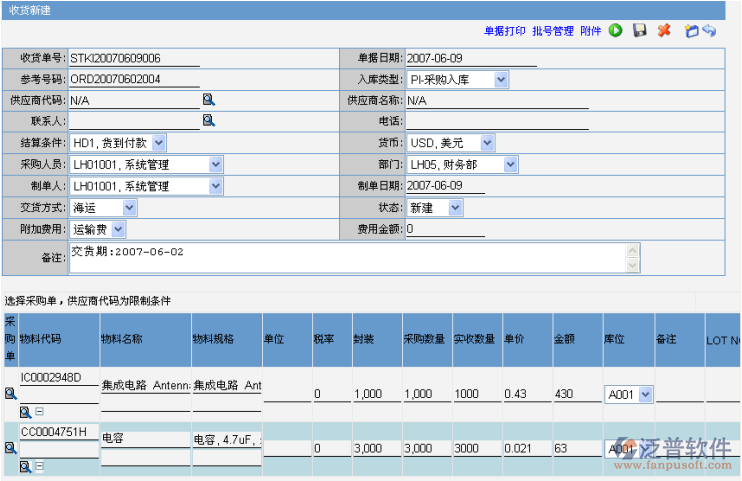This screenshot has width=742, height=481.
Task: Open the 状态 dropdown showing 新建
Action: pos(456,208)
